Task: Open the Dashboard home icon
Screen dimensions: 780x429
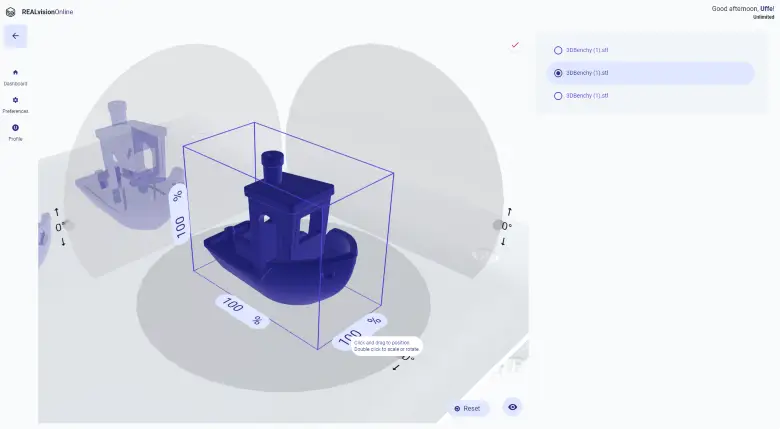Action: pyautogui.click(x=15, y=73)
